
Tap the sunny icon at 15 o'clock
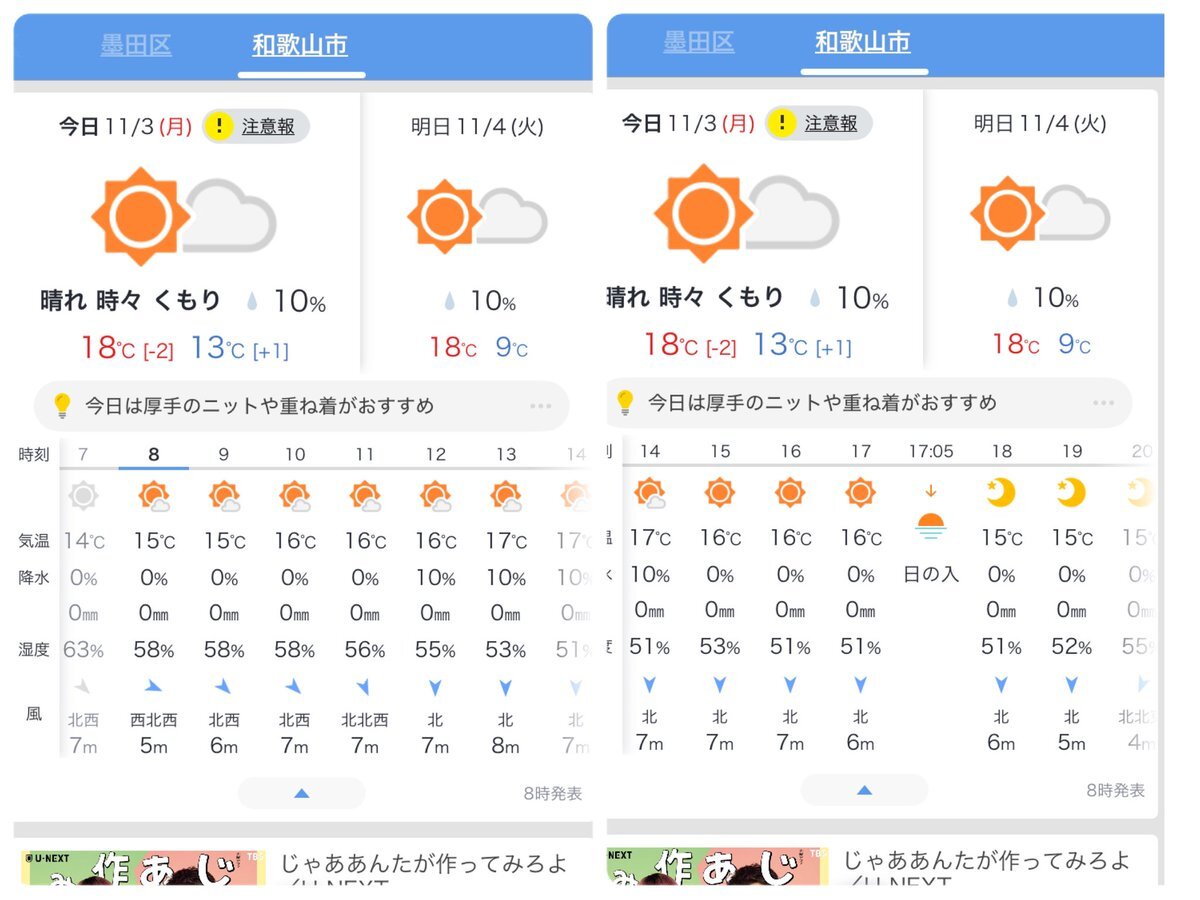[720, 493]
